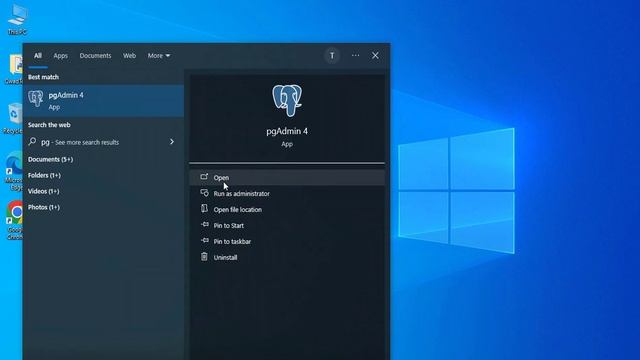640x360 pixels.
Task: Pin pgAdmin 4 to taskbar
Action: point(287,241)
